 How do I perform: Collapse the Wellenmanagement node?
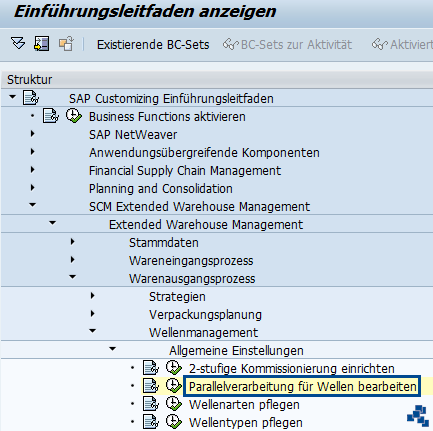(92, 331)
